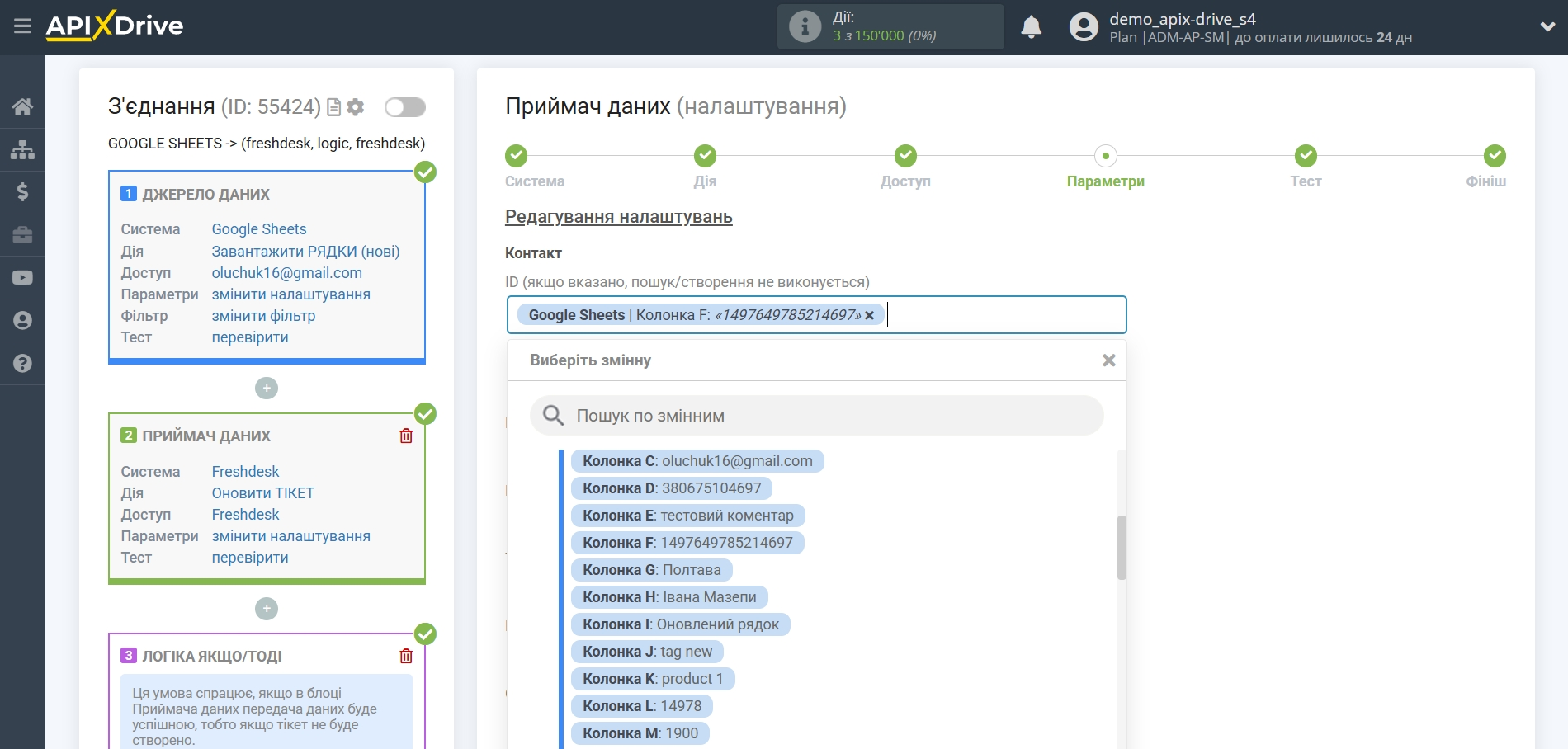Add a block after data source

click(x=267, y=388)
